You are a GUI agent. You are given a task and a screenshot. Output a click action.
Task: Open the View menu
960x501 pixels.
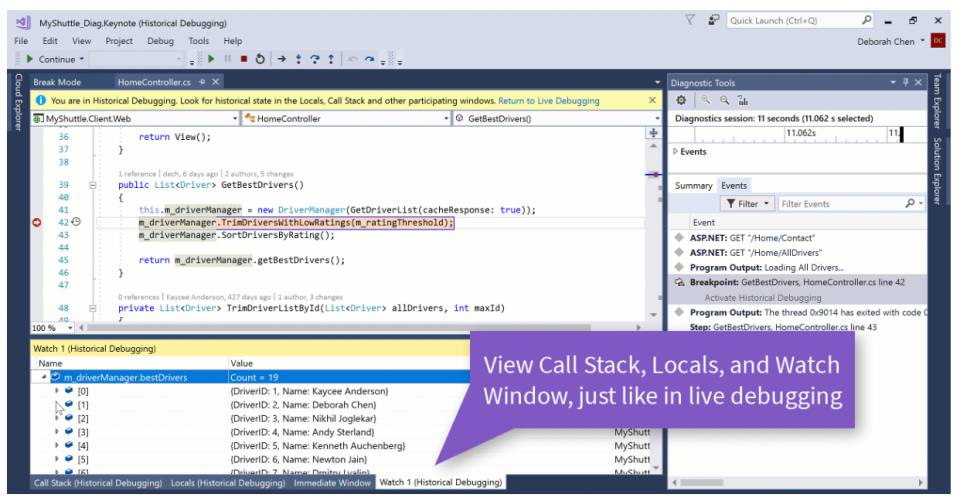click(x=81, y=41)
